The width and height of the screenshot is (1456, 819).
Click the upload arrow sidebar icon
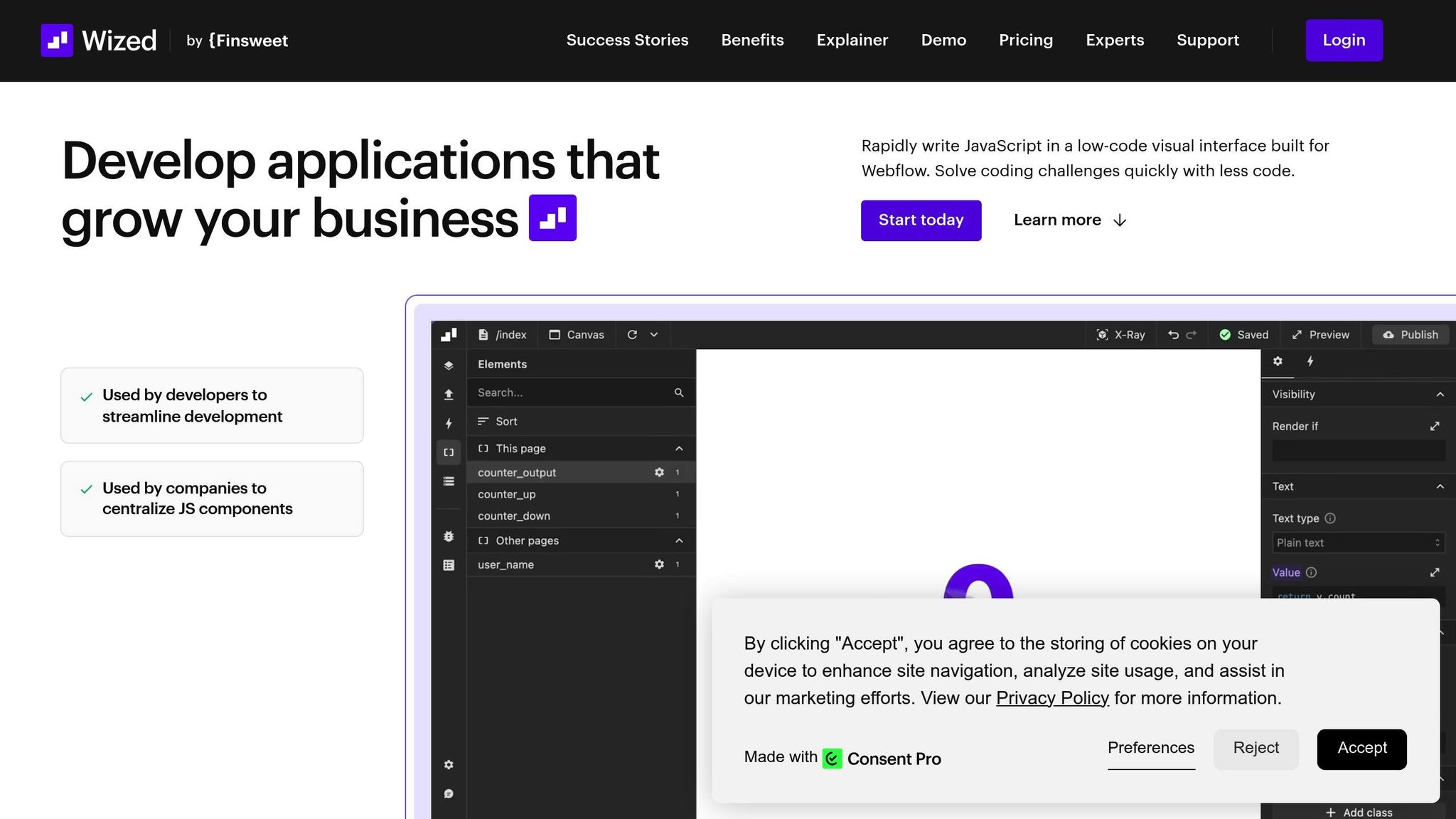449,395
